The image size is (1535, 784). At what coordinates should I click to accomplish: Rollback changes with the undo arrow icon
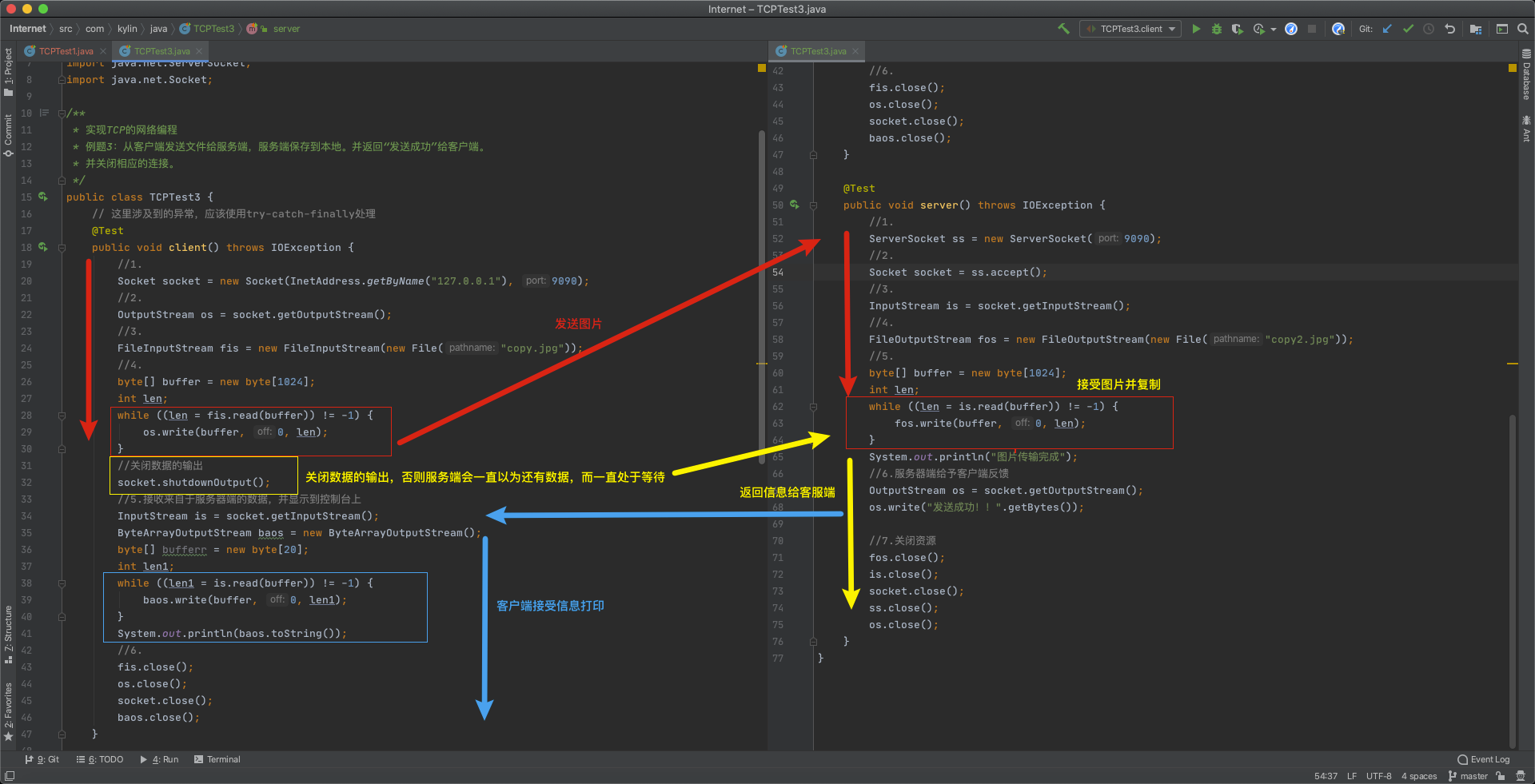(x=1449, y=29)
